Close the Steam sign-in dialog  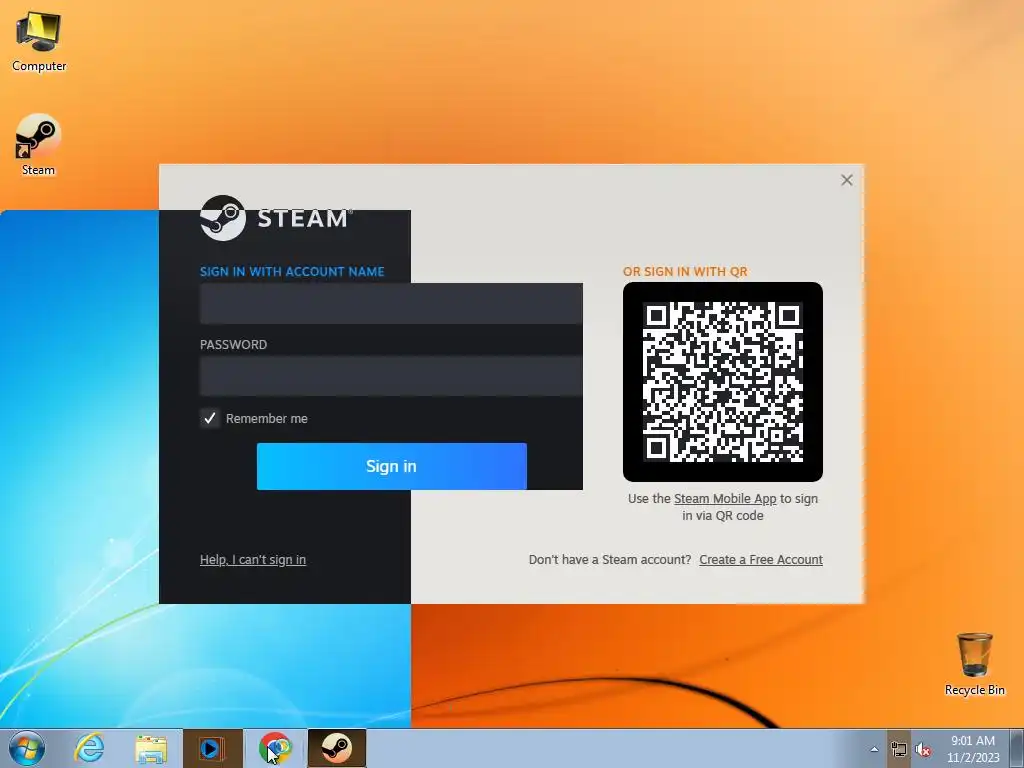click(x=847, y=180)
